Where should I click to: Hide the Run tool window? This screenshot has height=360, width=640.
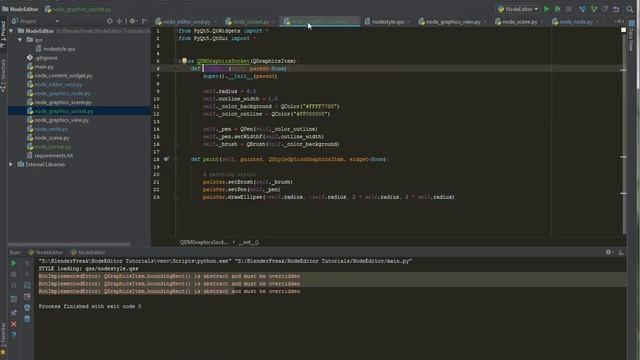point(621,252)
